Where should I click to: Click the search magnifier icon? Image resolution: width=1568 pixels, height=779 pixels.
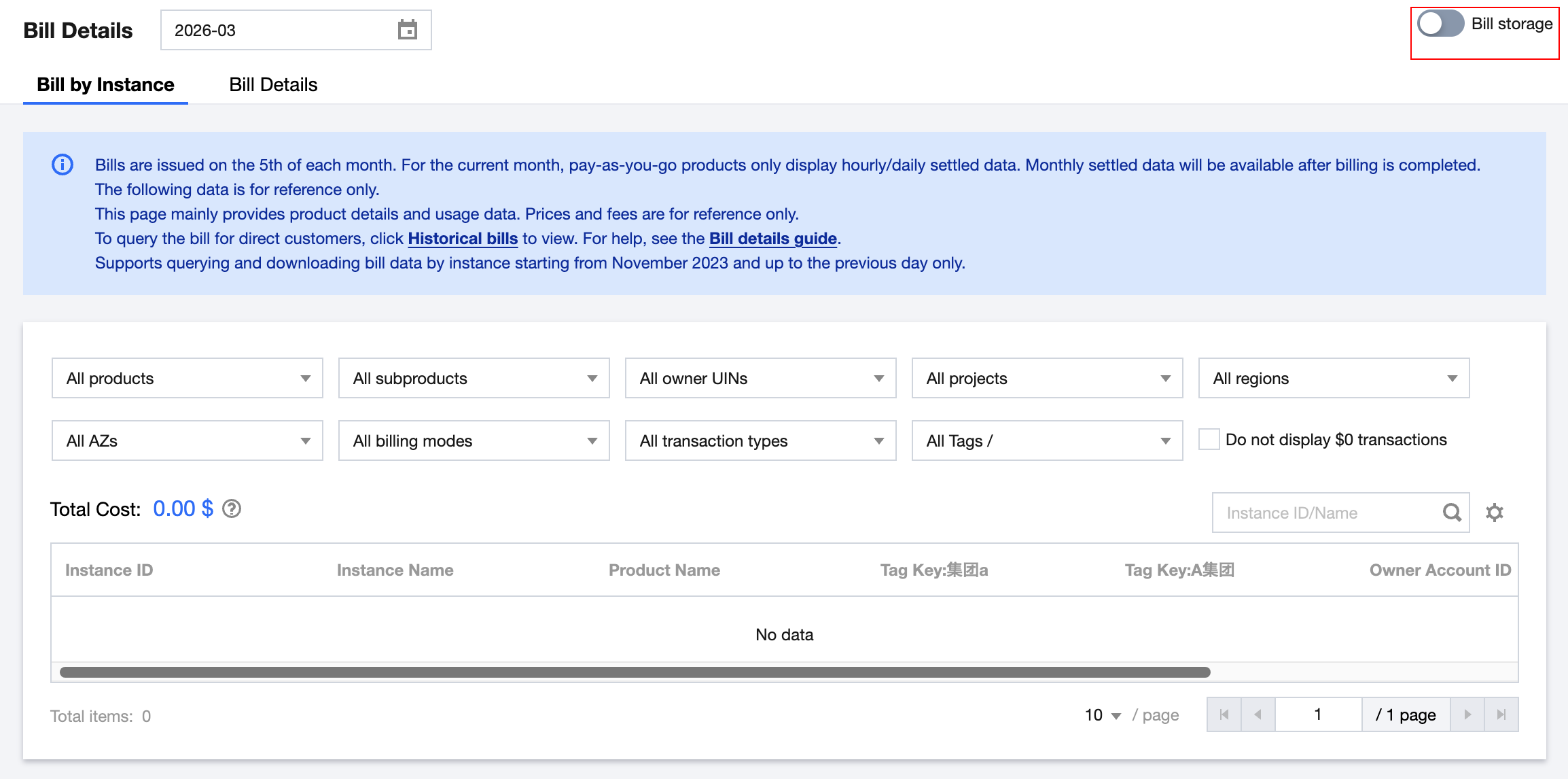pos(1452,513)
